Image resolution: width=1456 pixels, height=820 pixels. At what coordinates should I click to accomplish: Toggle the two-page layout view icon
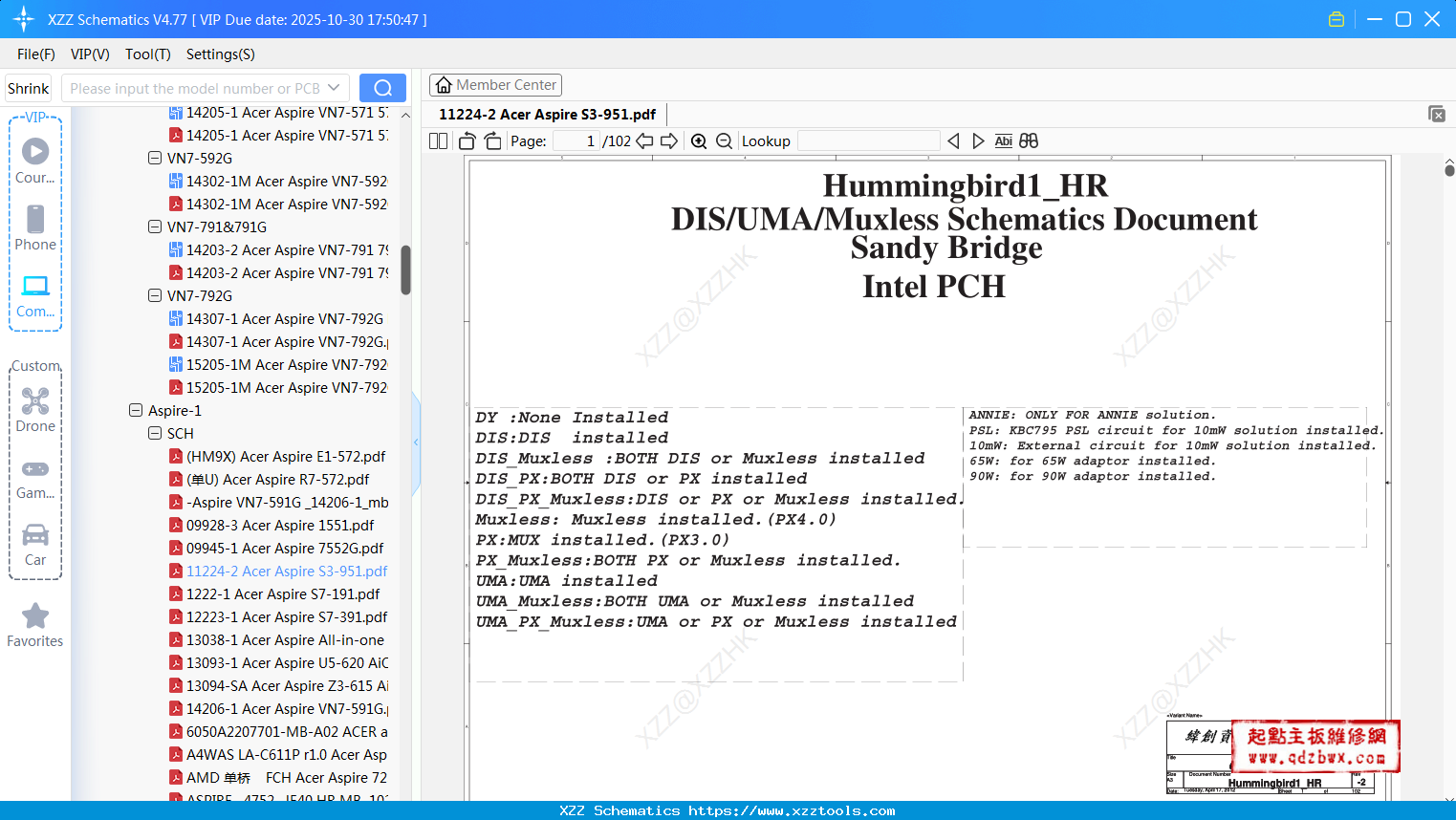438,141
